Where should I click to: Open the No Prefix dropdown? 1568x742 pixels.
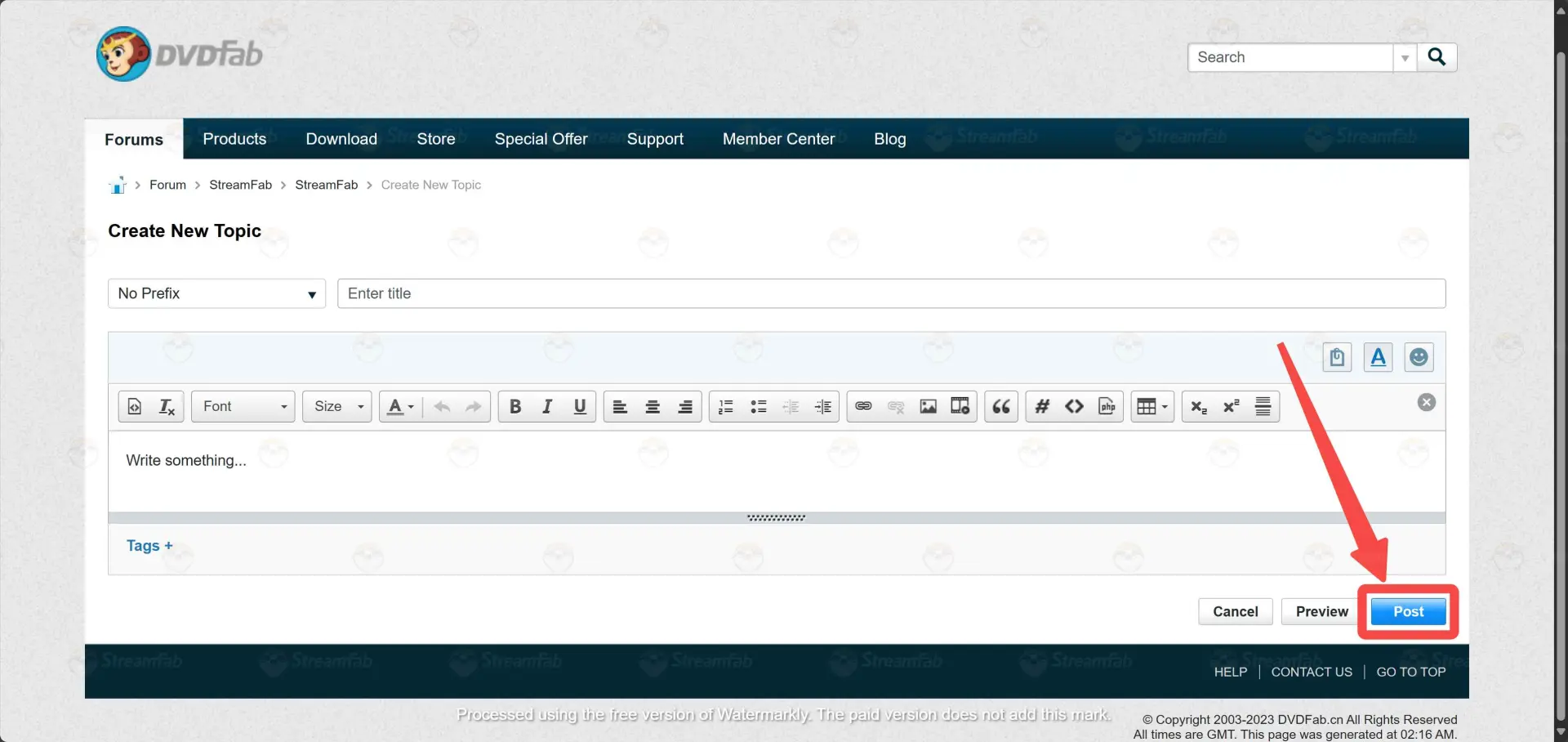(216, 293)
